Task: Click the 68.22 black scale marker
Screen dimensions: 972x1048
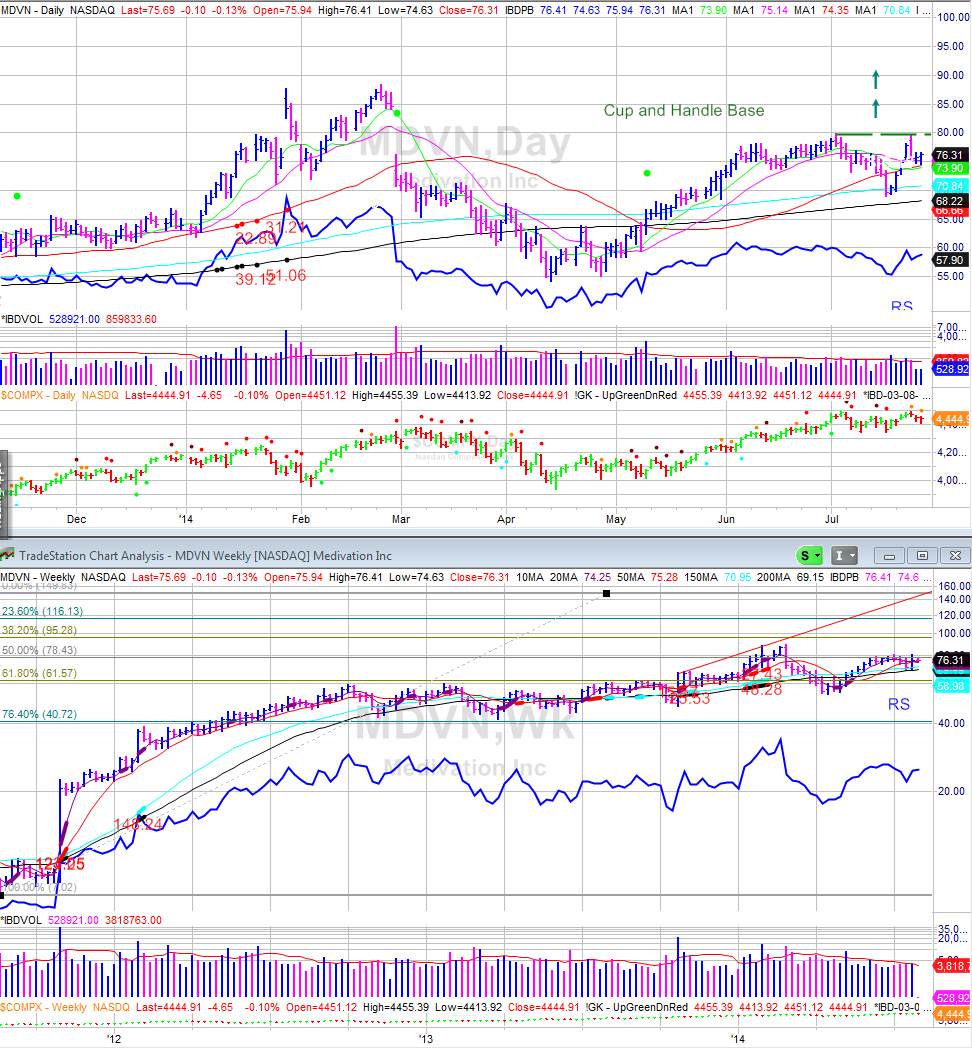Action: coord(949,201)
